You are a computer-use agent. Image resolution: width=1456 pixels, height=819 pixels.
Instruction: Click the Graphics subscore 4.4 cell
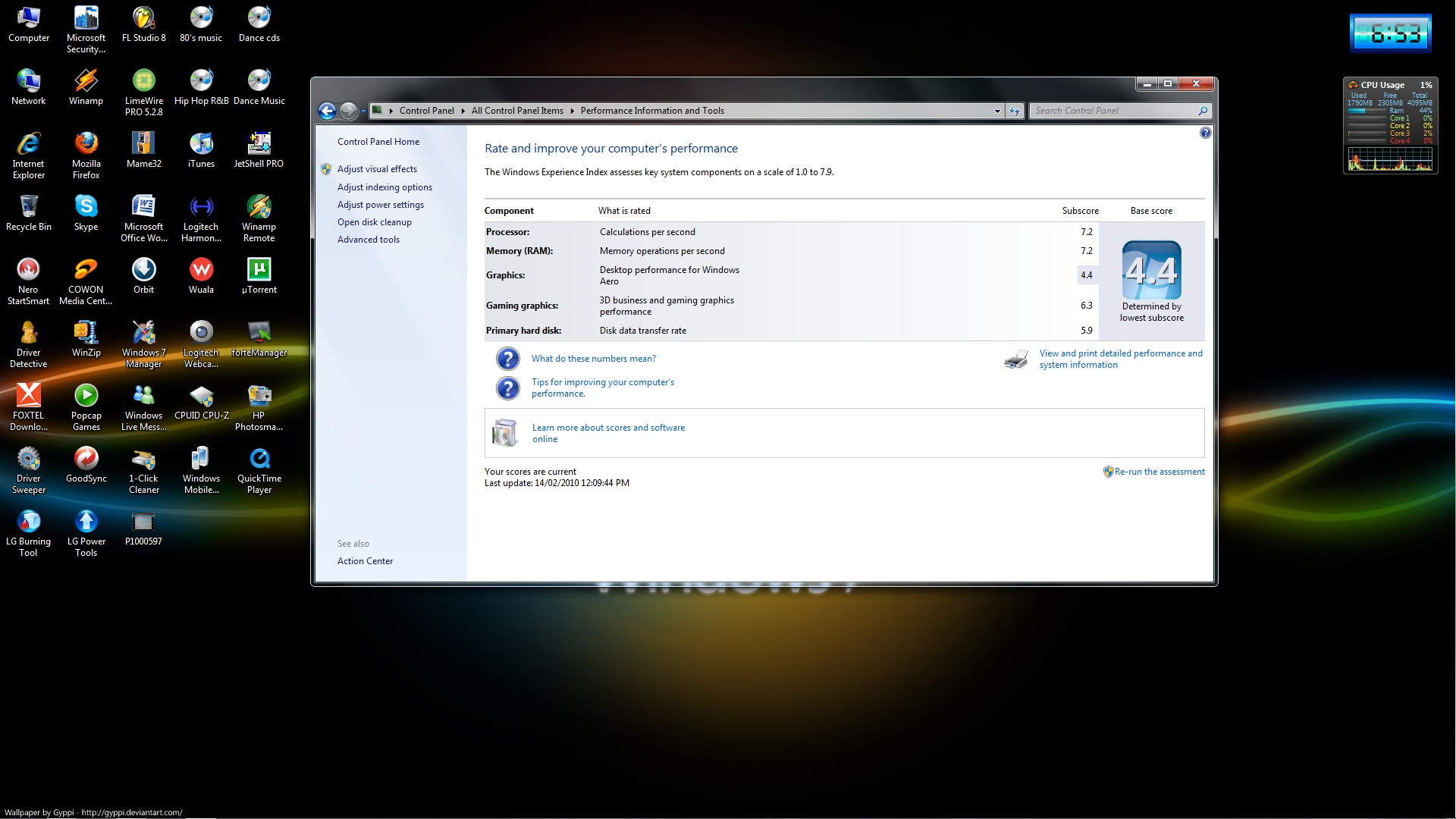(x=1087, y=275)
